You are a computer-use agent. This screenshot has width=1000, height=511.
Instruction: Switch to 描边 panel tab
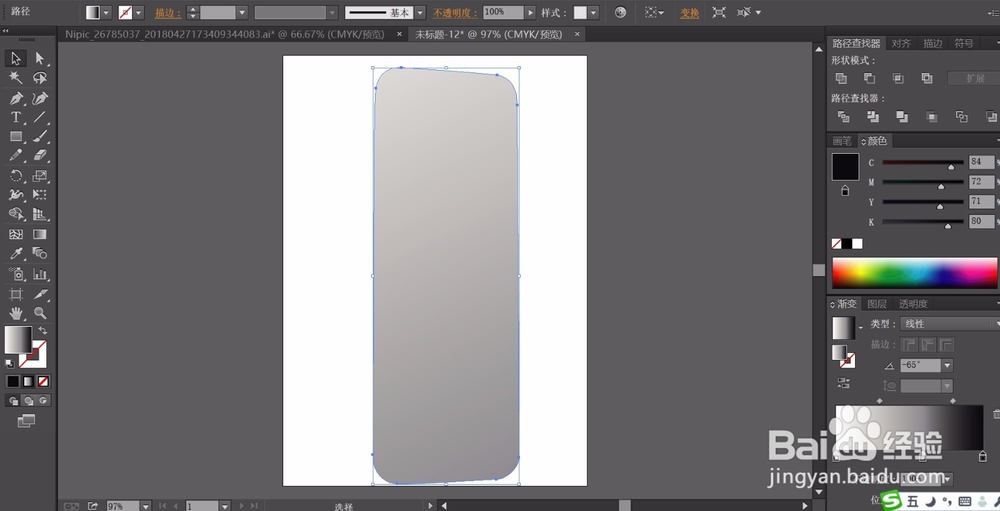pyautogui.click(x=932, y=43)
